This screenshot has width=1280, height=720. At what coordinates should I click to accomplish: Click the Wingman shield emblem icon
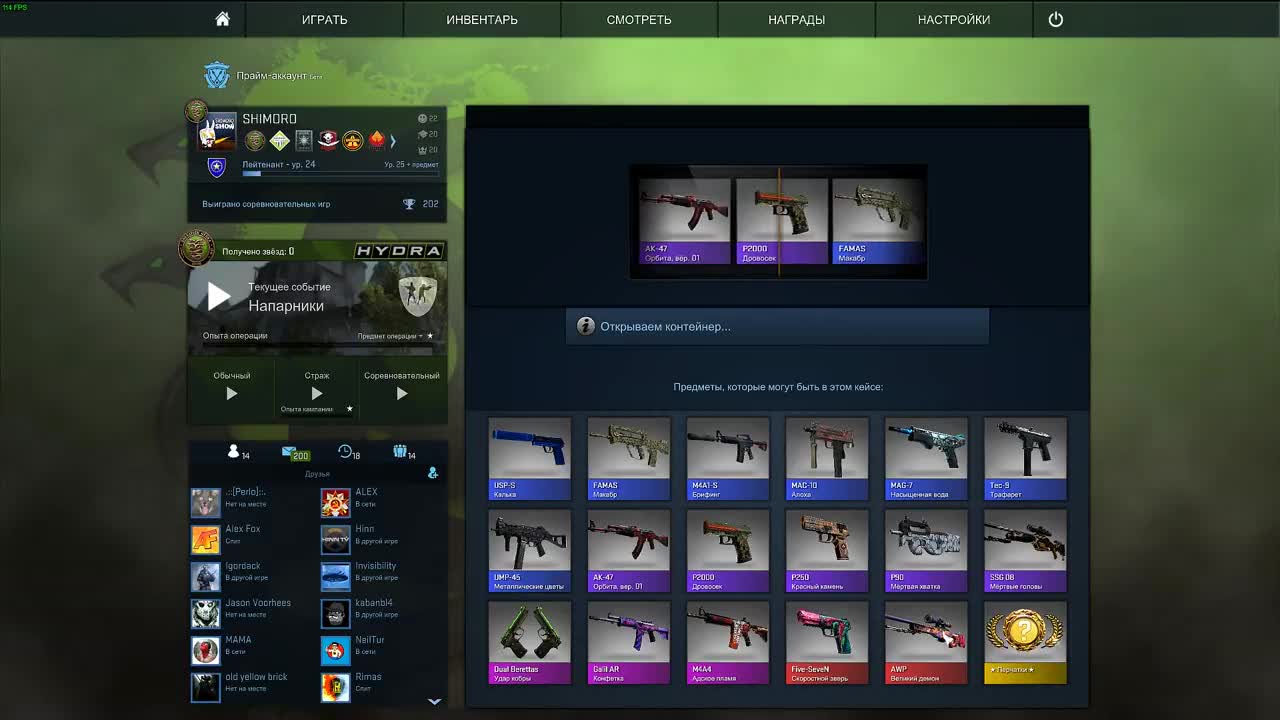click(418, 296)
